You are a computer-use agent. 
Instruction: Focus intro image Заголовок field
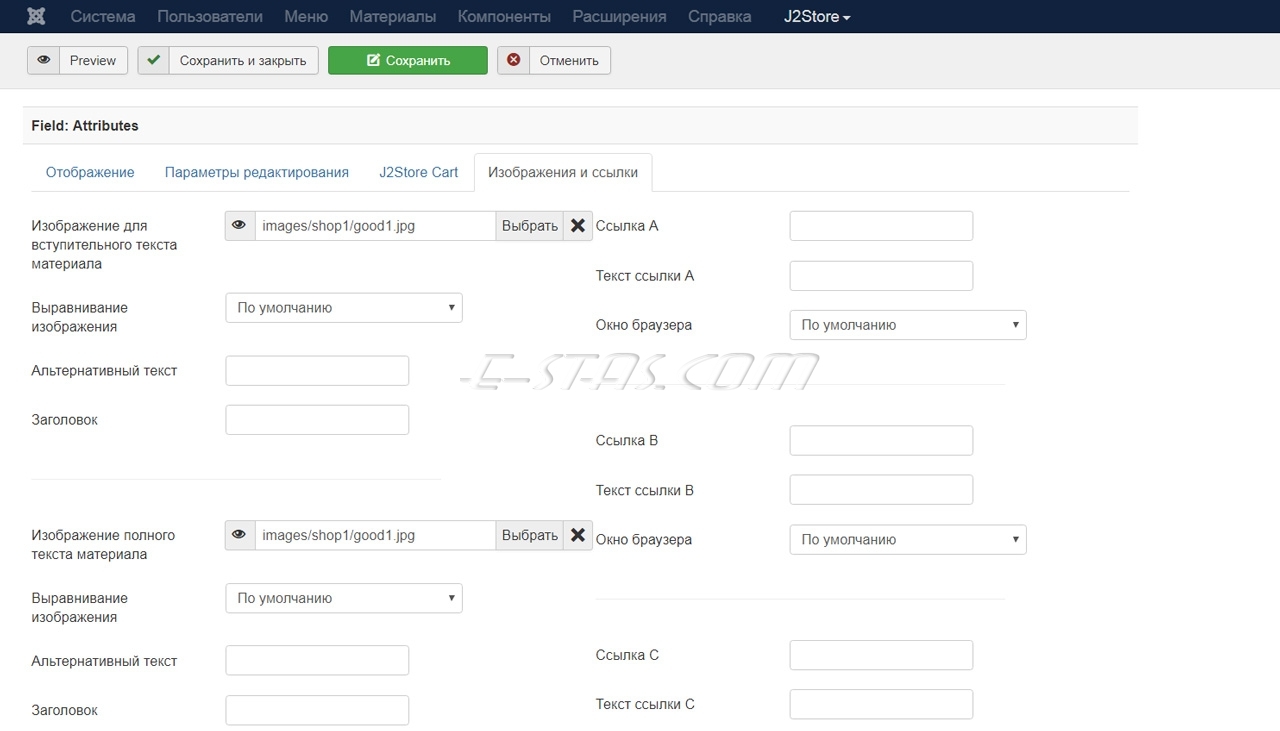coord(317,420)
